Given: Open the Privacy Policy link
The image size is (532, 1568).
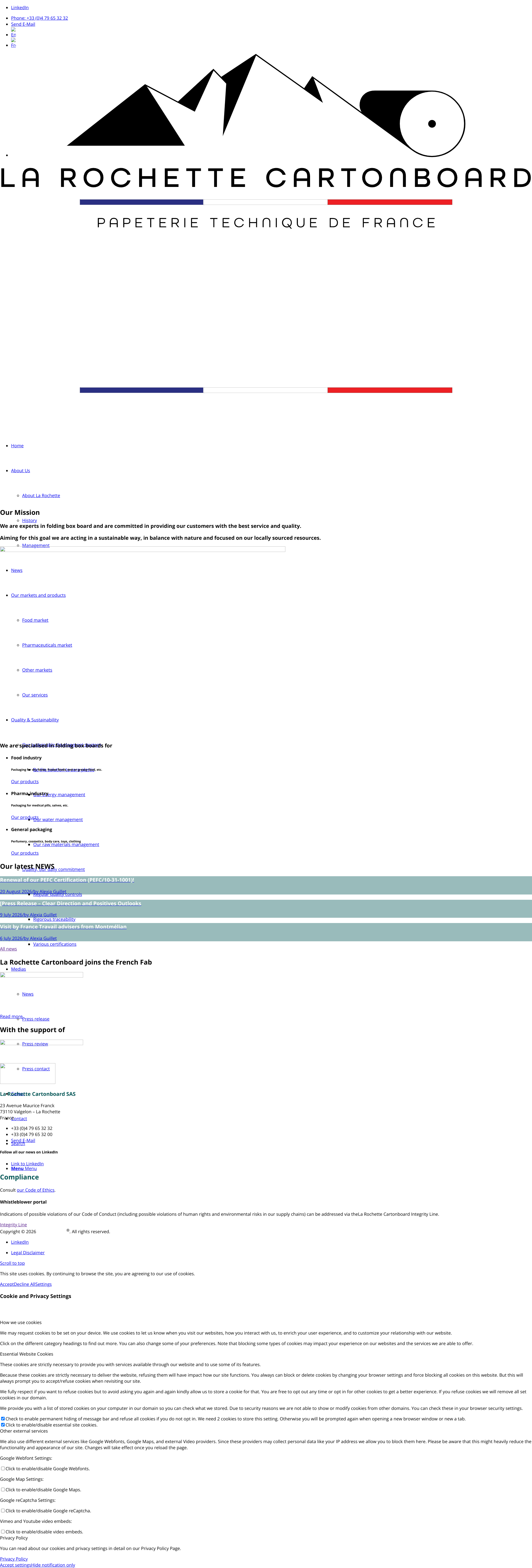Looking at the screenshot, I should tap(14, 1559).
